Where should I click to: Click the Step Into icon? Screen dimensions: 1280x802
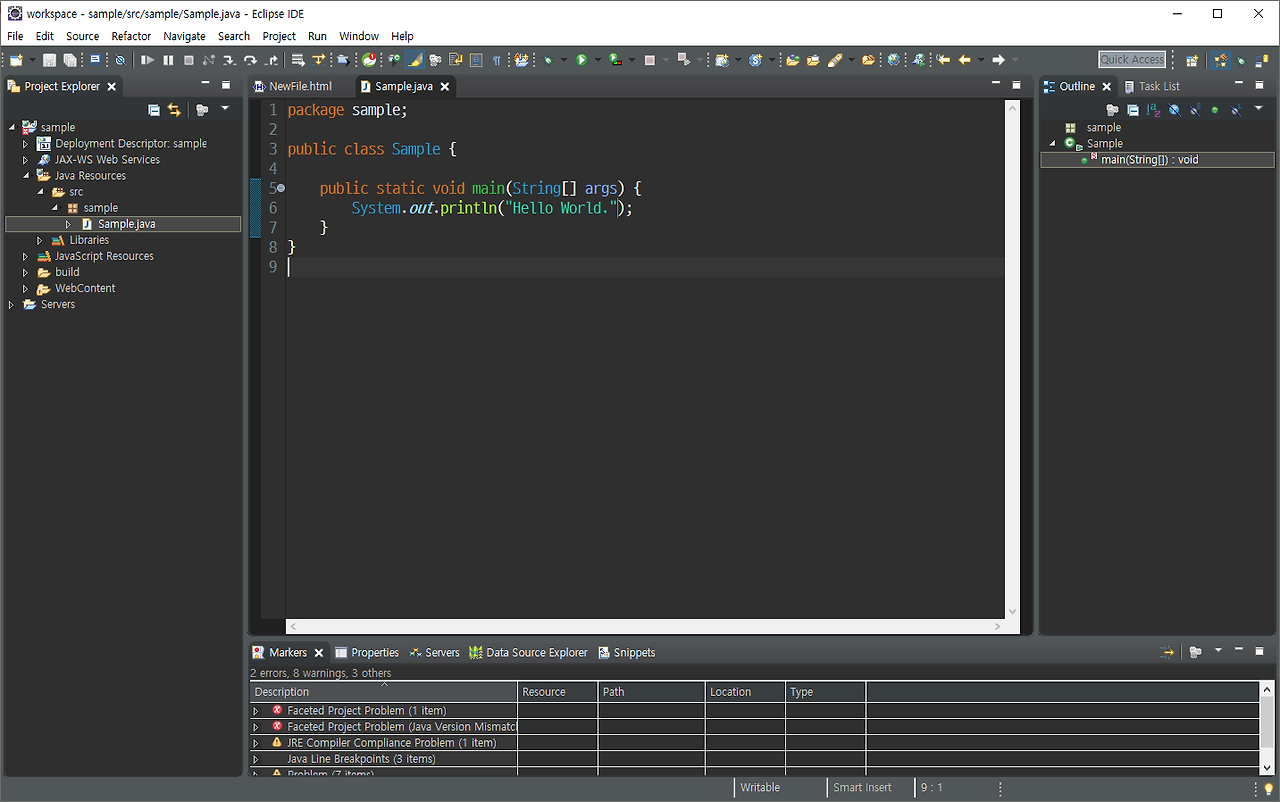pyautogui.click(x=229, y=60)
